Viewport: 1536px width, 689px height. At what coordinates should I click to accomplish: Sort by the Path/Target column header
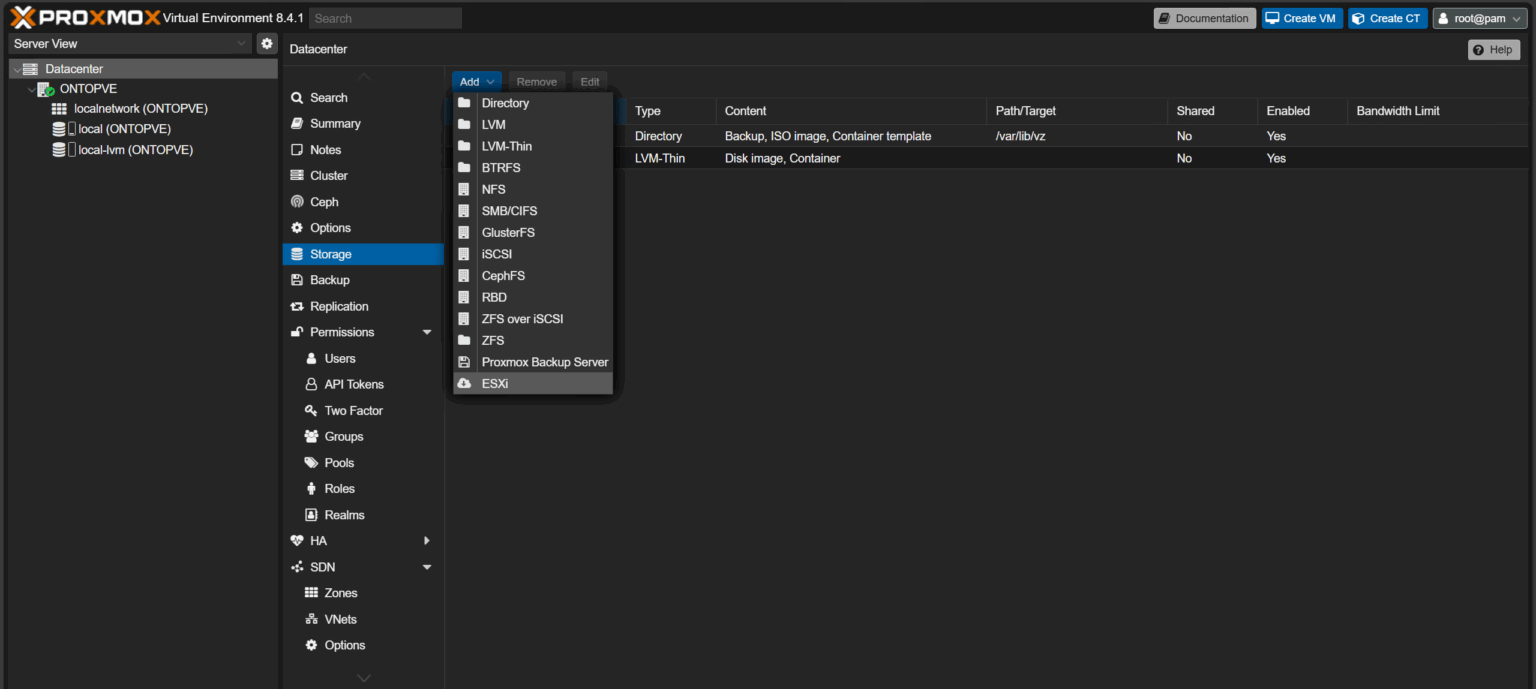[x=1077, y=111]
